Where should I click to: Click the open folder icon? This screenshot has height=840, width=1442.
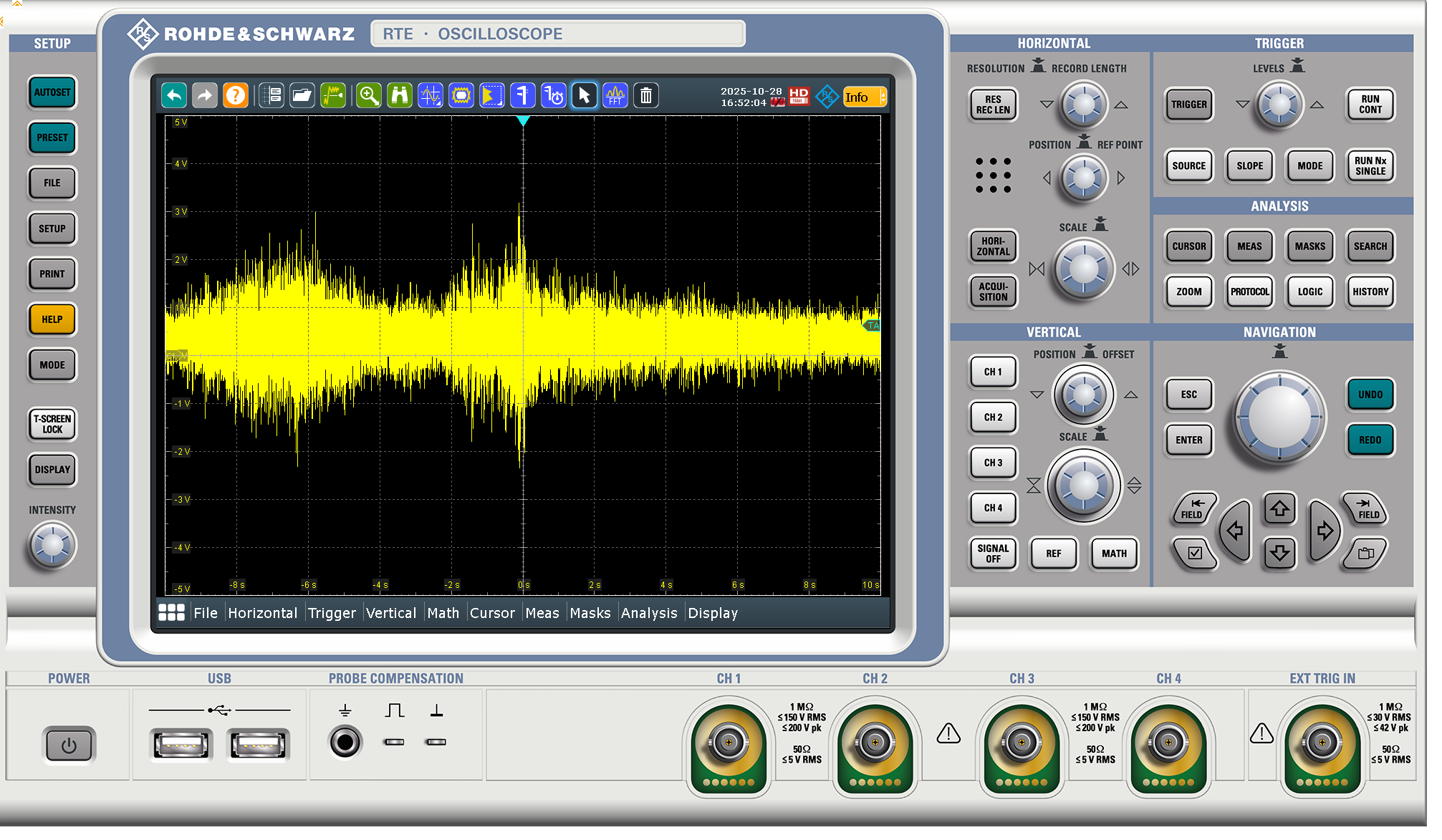point(302,95)
